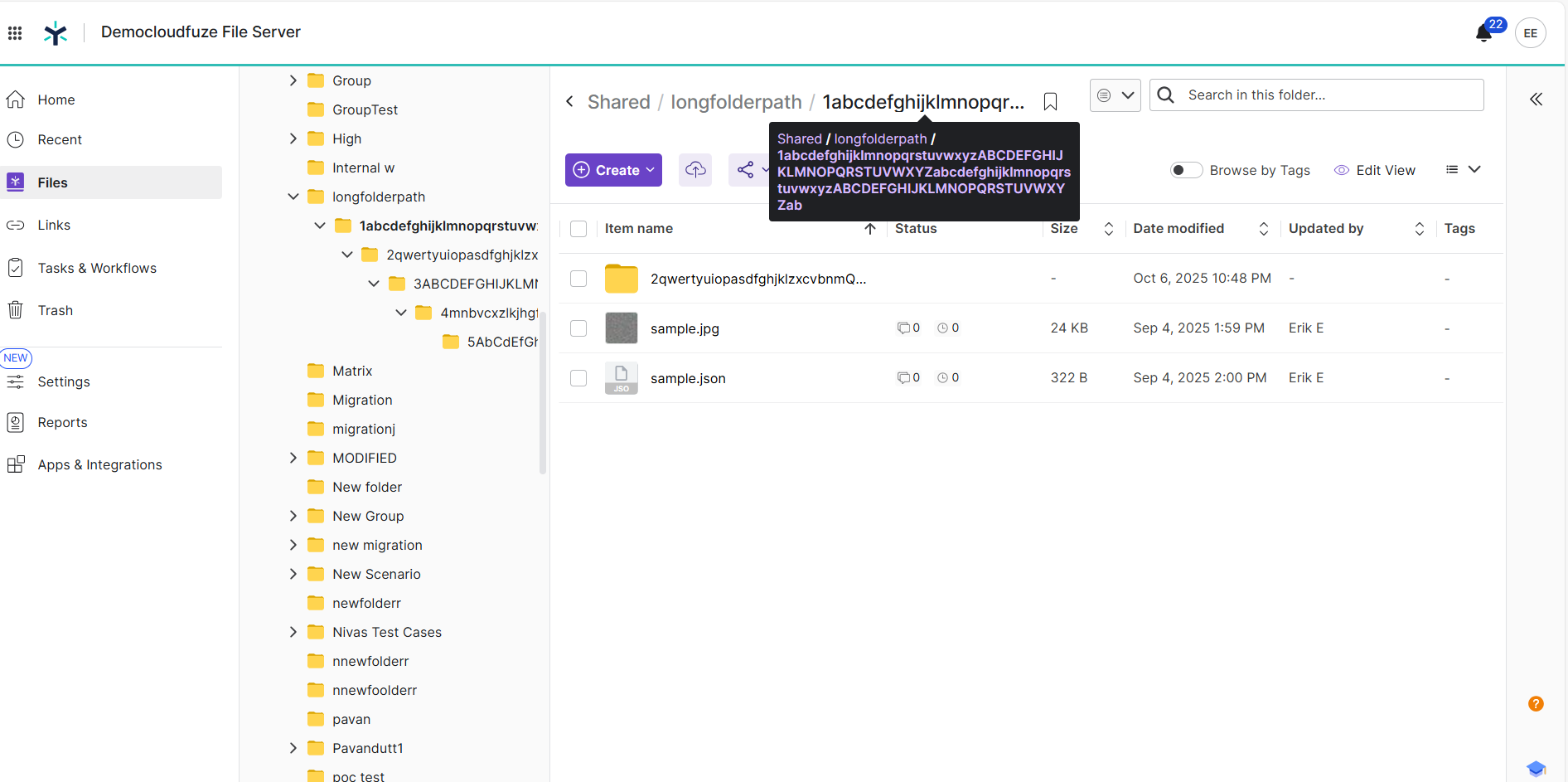
Task: Go to Trash in sidebar
Action: [x=56, y=310]
